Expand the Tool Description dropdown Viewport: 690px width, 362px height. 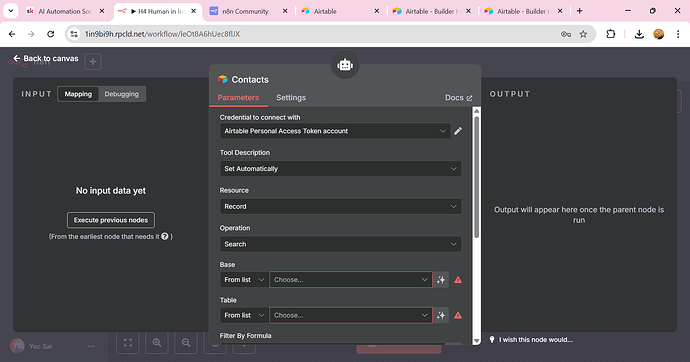point(341,169)
